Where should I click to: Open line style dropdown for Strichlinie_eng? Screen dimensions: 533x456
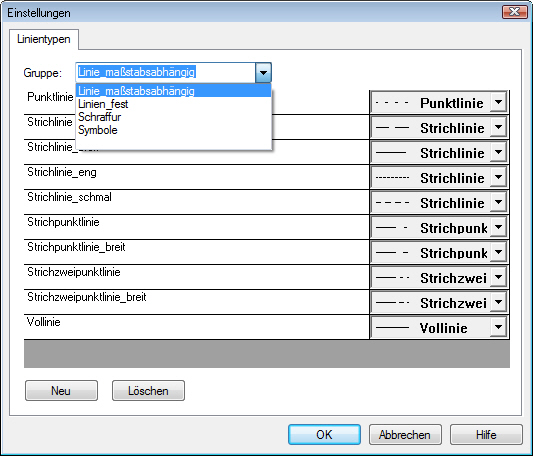[x=498, y=177]
